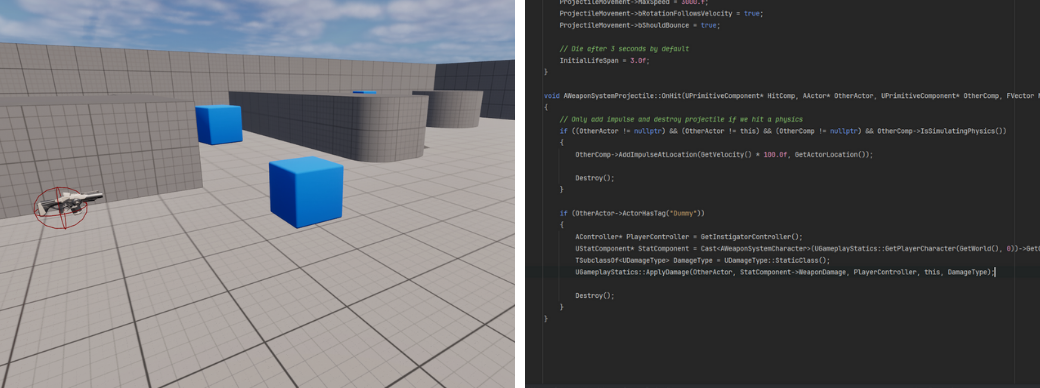
Task: Select the smaller blue cube near wall
Action: (218, 124)
